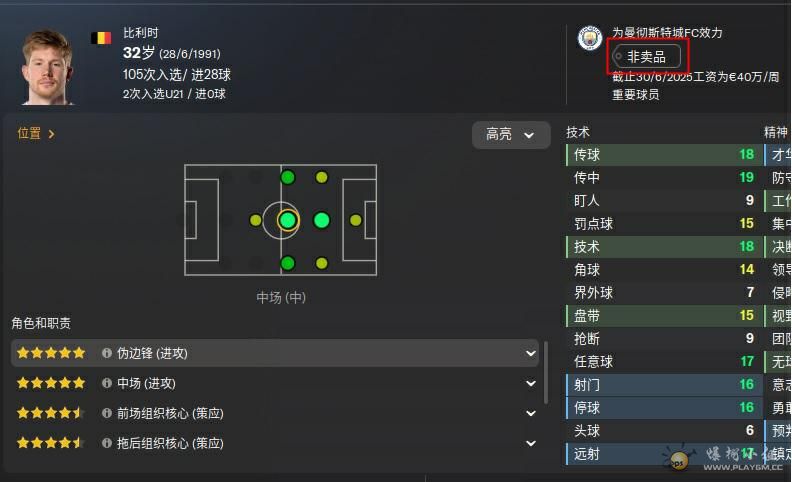The image size is (792, 482).
Task: Select the ringed central midfield position dot
Action: click(288, 220)
